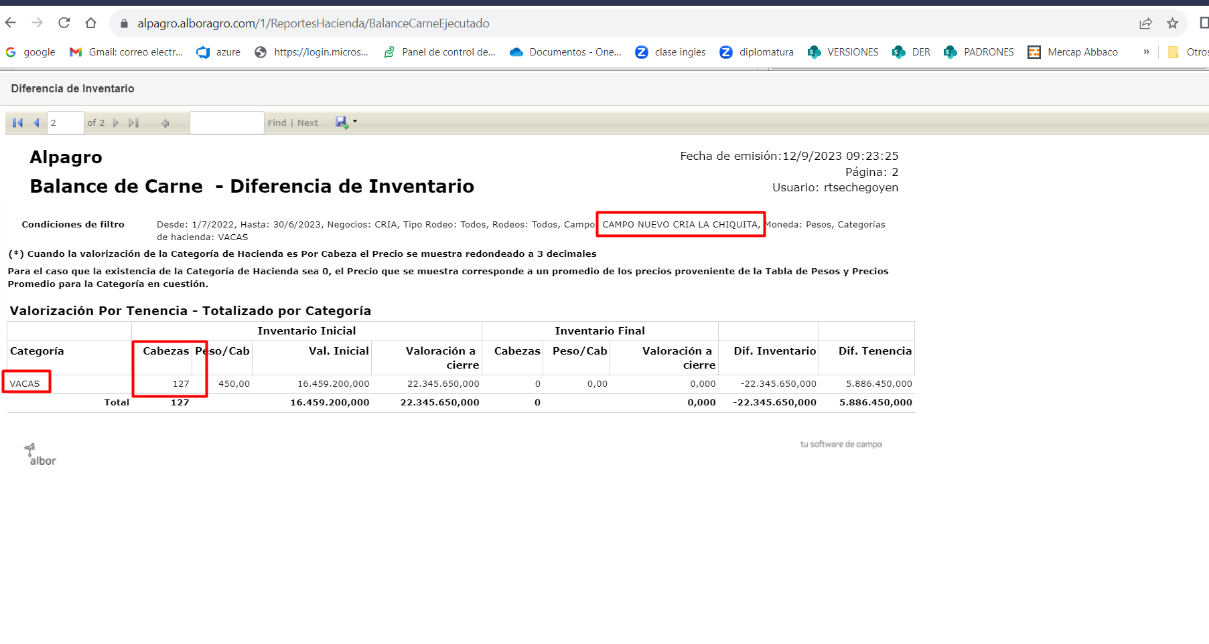Click the current page number field
The image size is (1209, 644).
pos(66,123)
